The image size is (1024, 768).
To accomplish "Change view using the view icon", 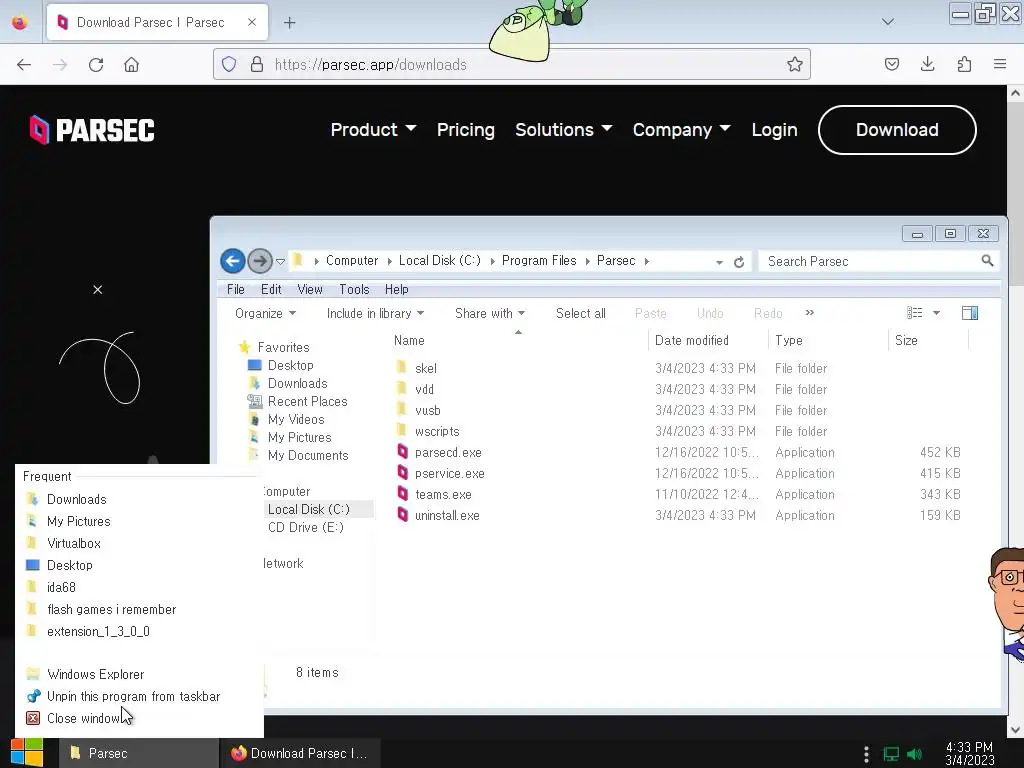I will 914,313.
